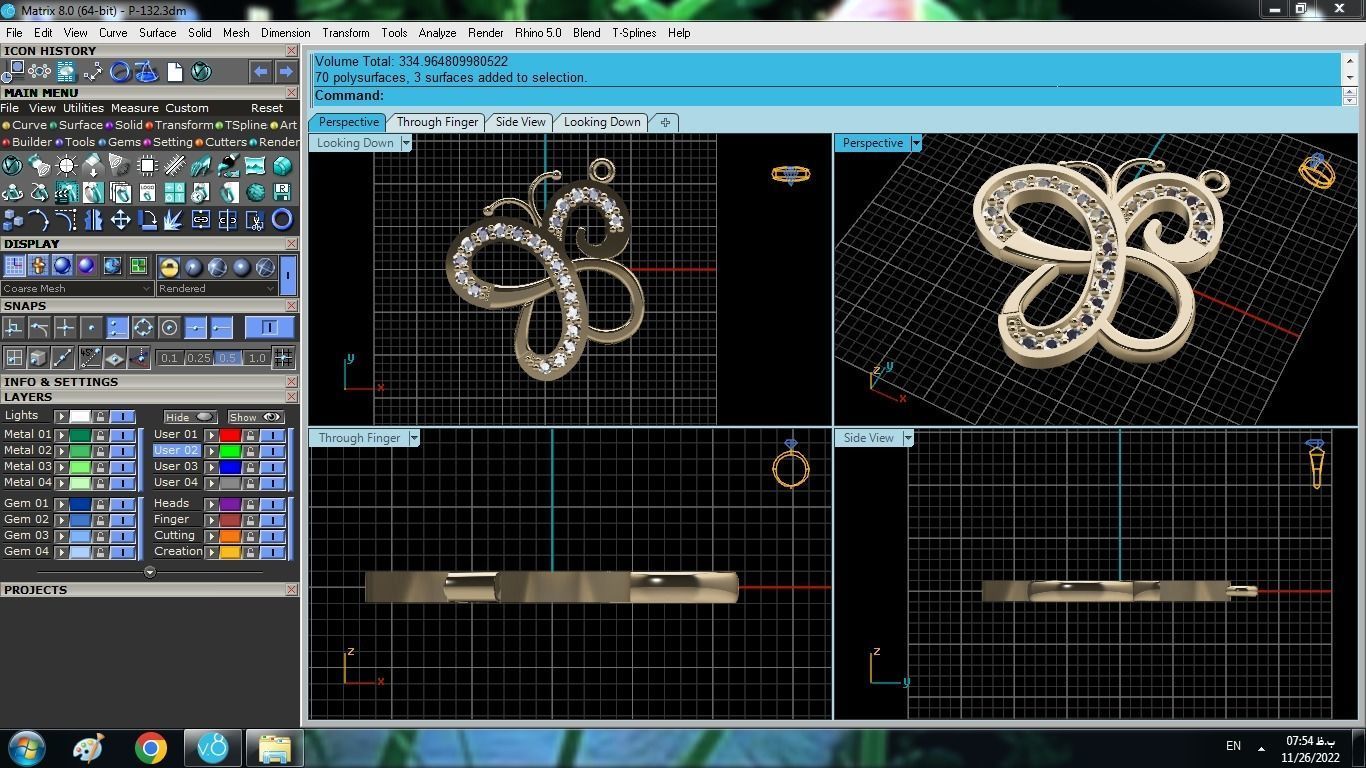The width and height of the screenshot is (1366, 768).
Task: Toggle lock on Metal 02 layer
Action: point(100,451)
